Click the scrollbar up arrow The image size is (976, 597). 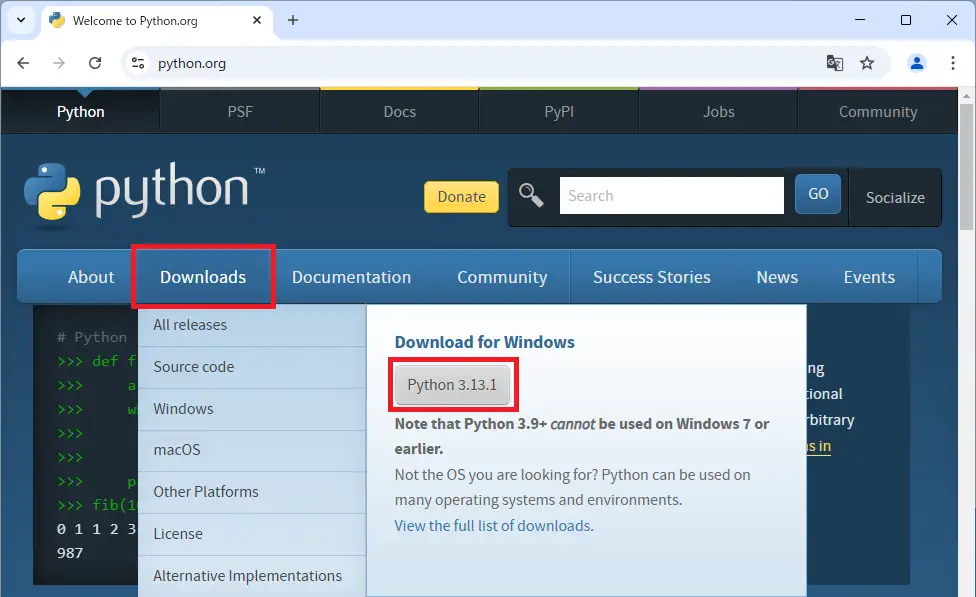pyautogui.click(x=967, y=96)
